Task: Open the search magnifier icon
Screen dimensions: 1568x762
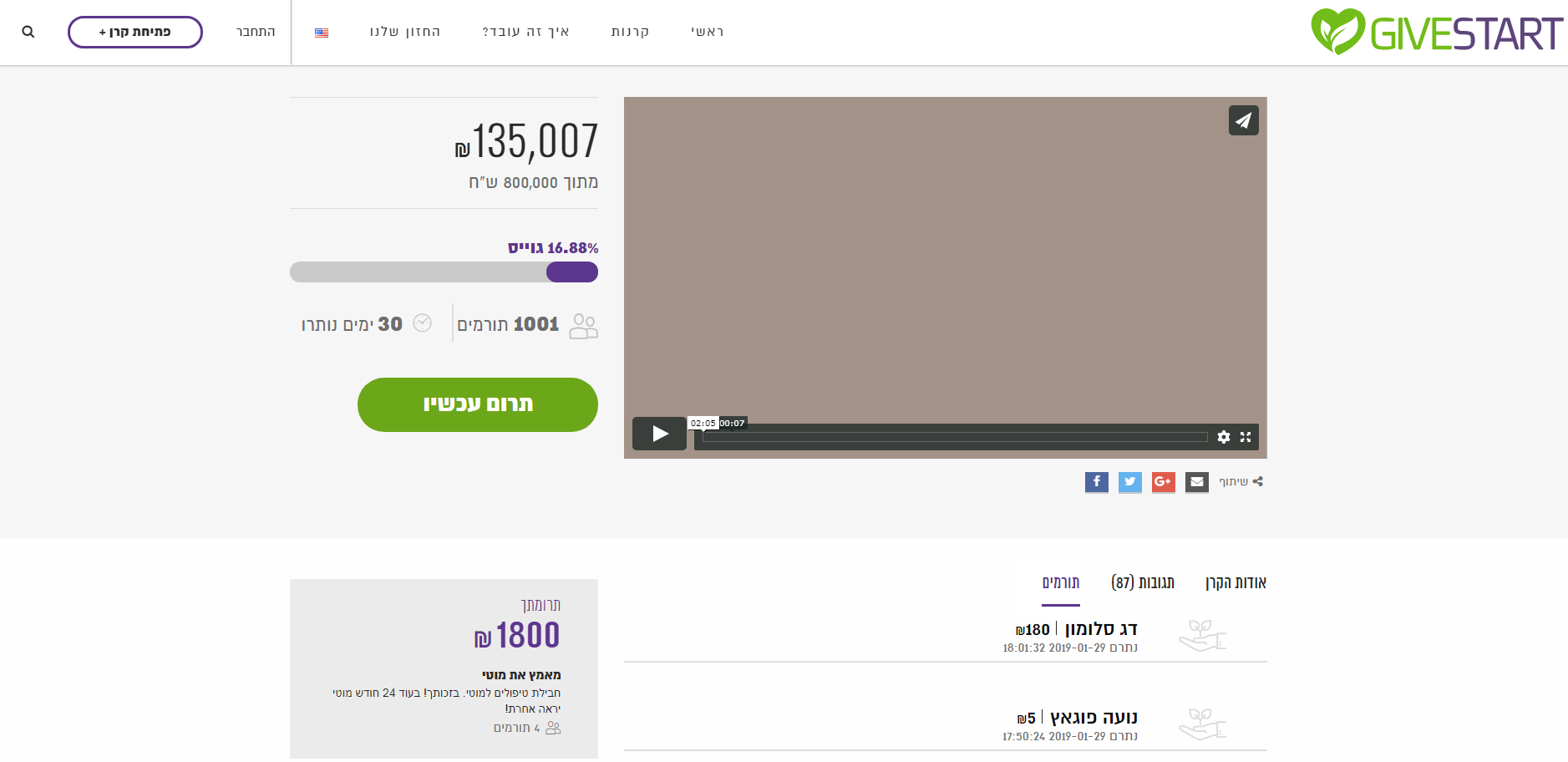Action: coord(28,32)
